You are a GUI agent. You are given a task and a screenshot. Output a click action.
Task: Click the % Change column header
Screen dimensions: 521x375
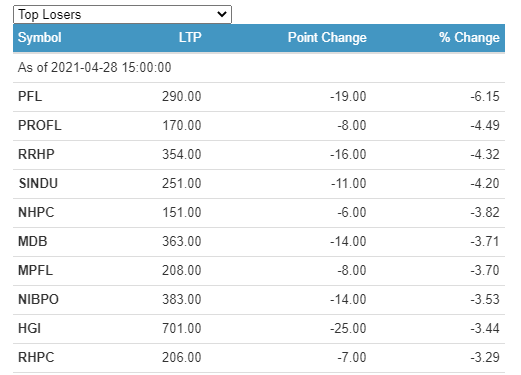click(469, 37)
